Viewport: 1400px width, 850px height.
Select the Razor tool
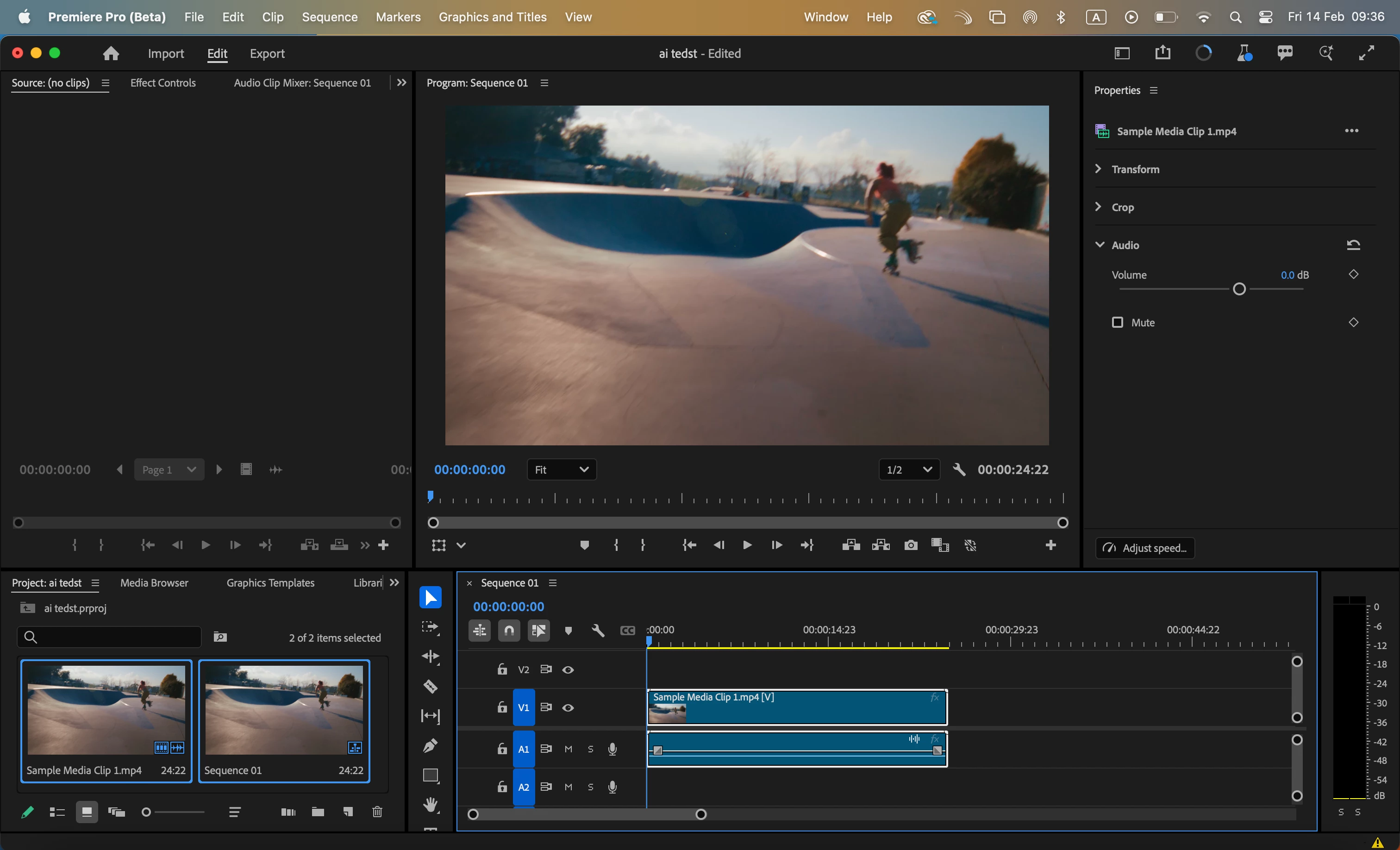pos(430,686)
